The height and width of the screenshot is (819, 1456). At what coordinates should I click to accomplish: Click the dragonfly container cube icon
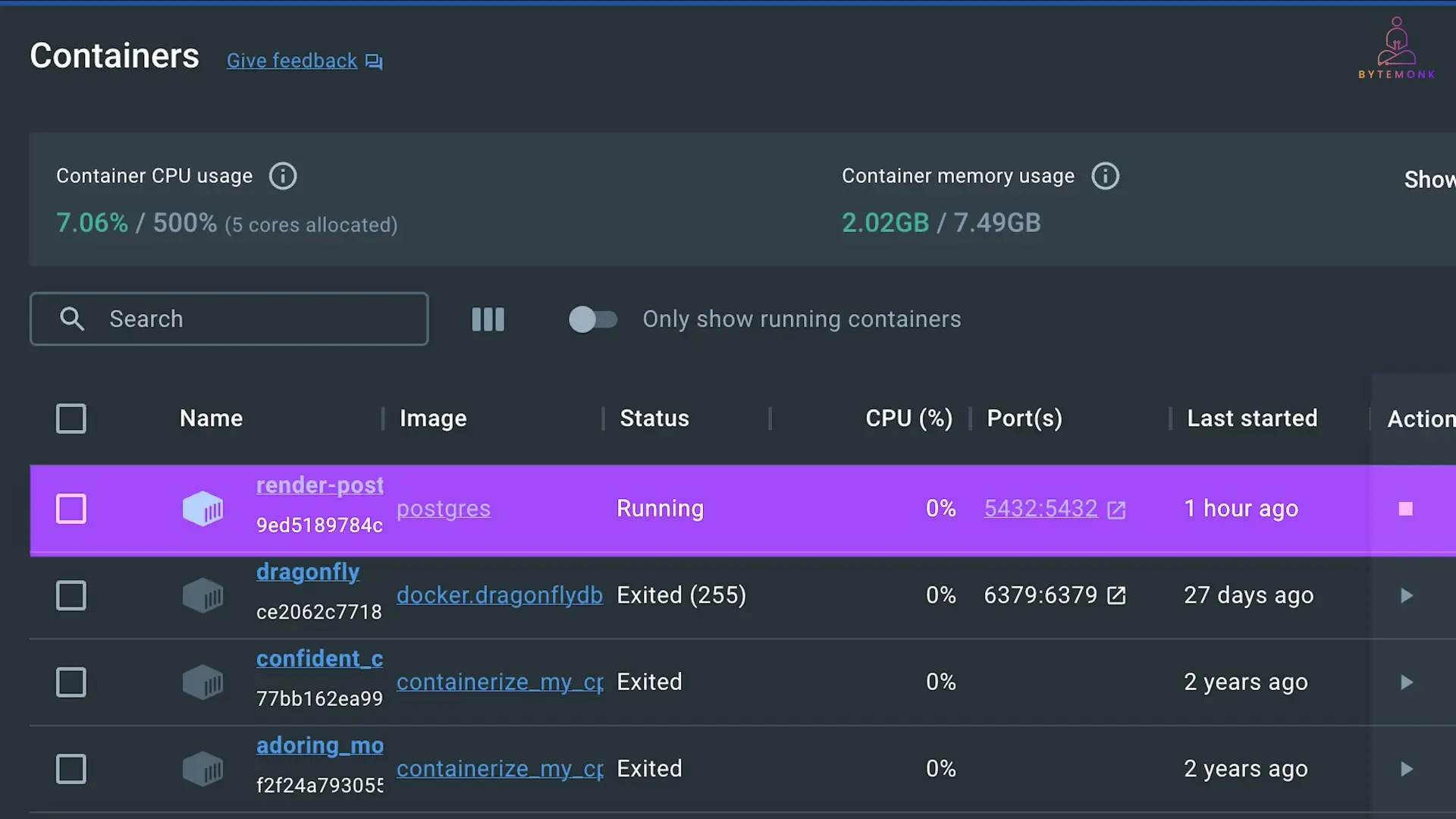(x=202, y=595)
